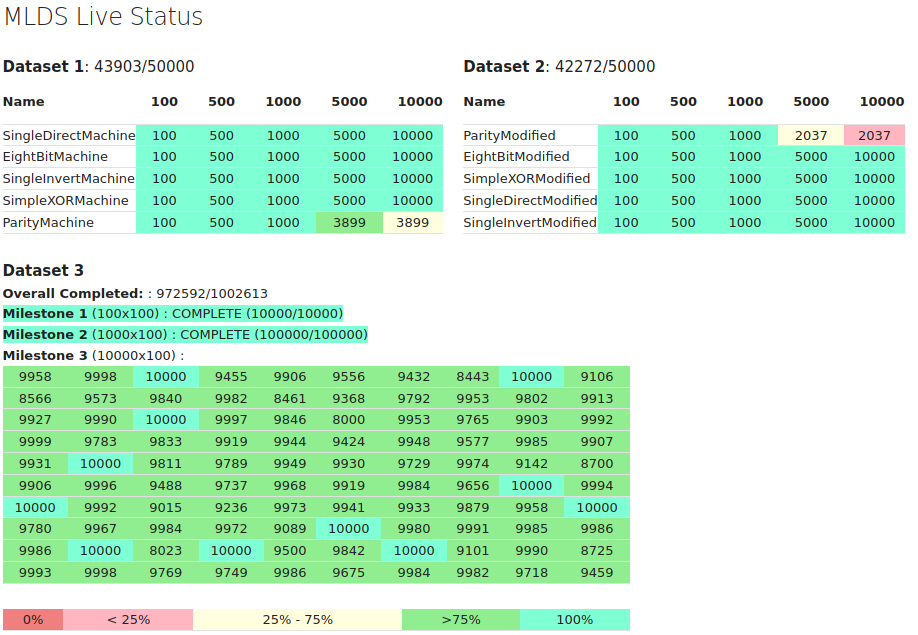Click the 8000 cell in Milestone 3 grid

348,420
